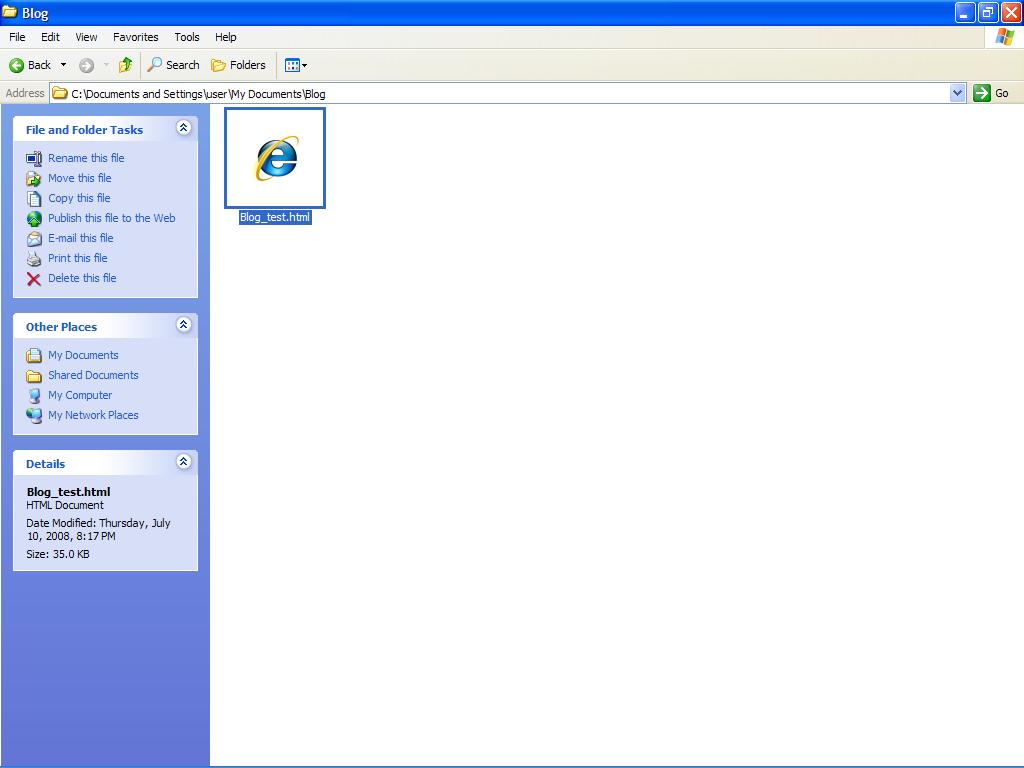Open My Computer link
Viewport: 1024px width, 768px height.
pos(80,395)
